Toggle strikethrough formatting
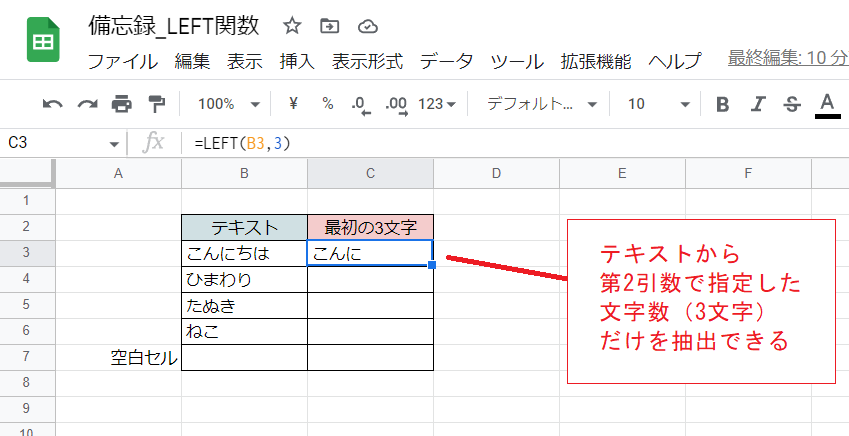The width and height of the screenshot is (849, 436). pyautogui.click(x=792, y=104)
